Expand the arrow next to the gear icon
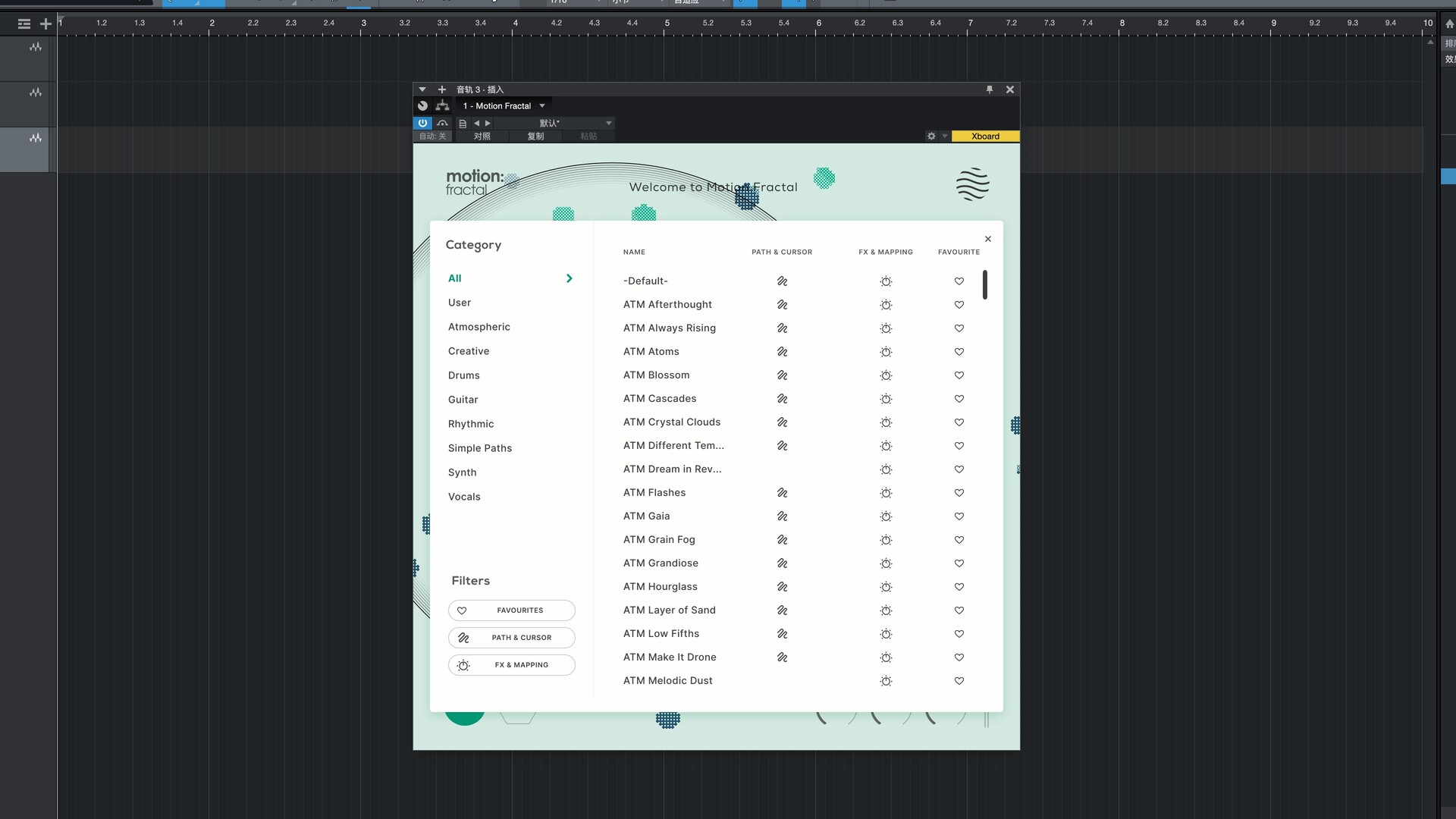The width and height of the screenshot is (1456, 819). point(944,136)
